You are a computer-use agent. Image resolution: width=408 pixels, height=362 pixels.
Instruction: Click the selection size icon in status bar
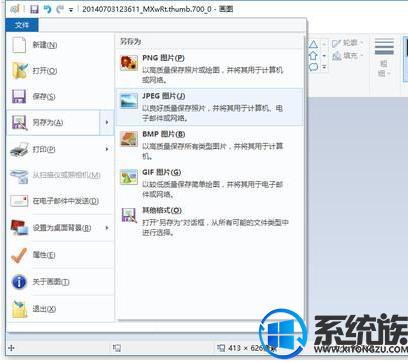(x=116, y=348)
